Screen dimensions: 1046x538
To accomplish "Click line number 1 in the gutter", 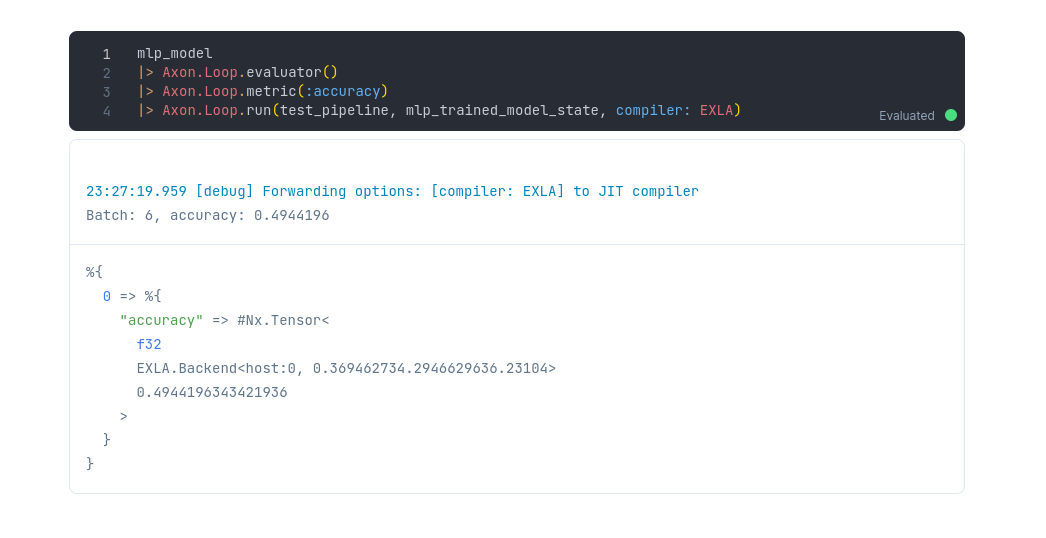I will click(107, 54).
